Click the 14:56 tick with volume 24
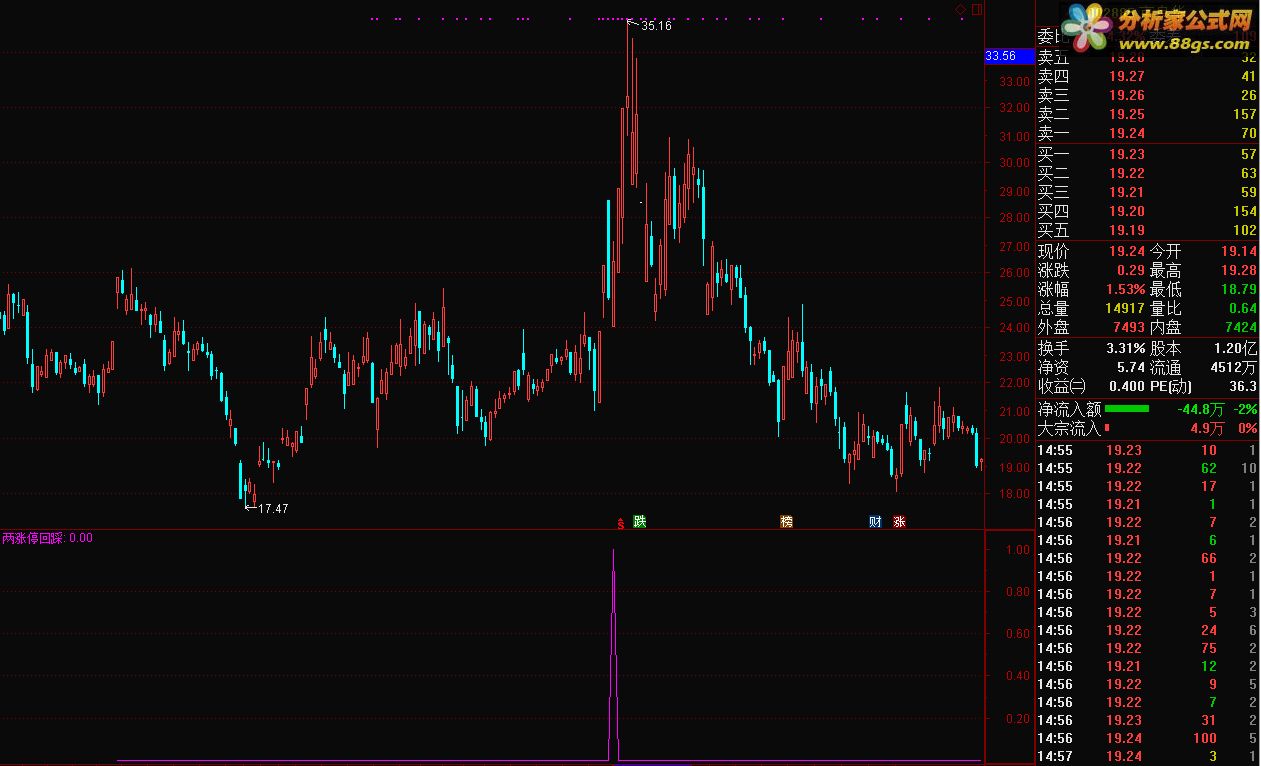The height and width of the screenshot is (766, 1261). 1147,630
